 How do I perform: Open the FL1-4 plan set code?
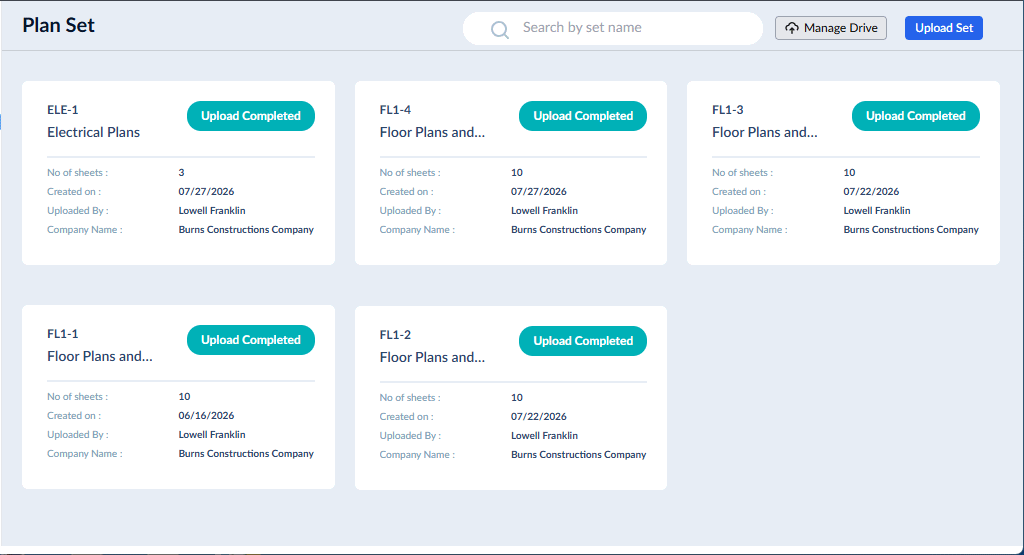click(x=395, y=110)
